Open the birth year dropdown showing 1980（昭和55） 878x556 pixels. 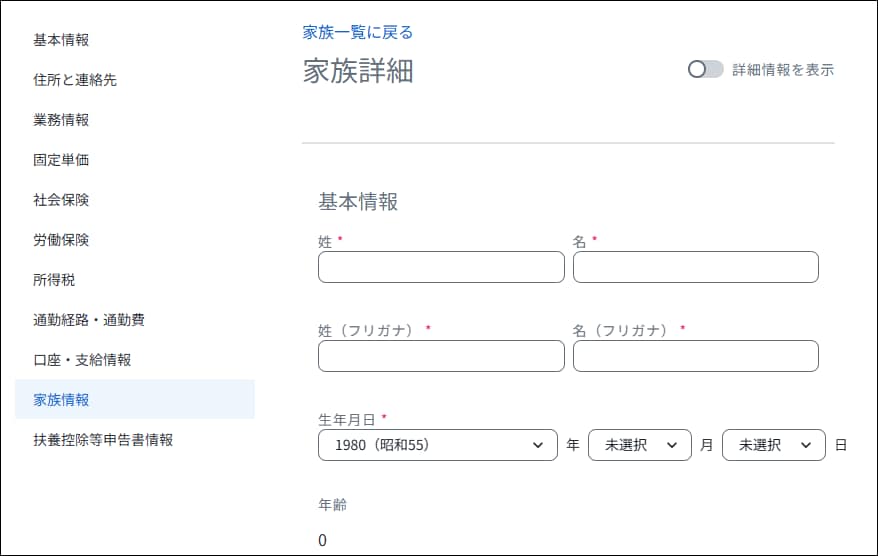[438, 445]
